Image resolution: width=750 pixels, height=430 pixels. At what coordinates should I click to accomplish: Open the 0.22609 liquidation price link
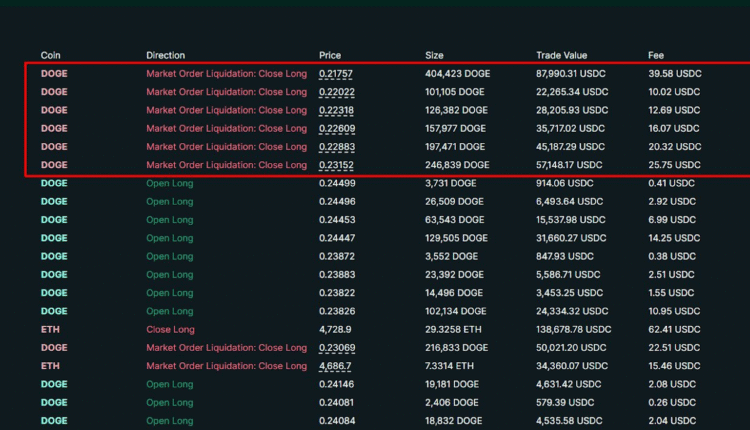point(335,128)
